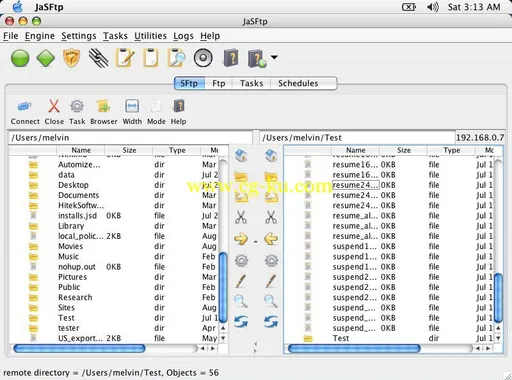This screenshot has width=512, height=380.
Task: Click the remote pencil rename icon
Action: click(x=271, y=281)
